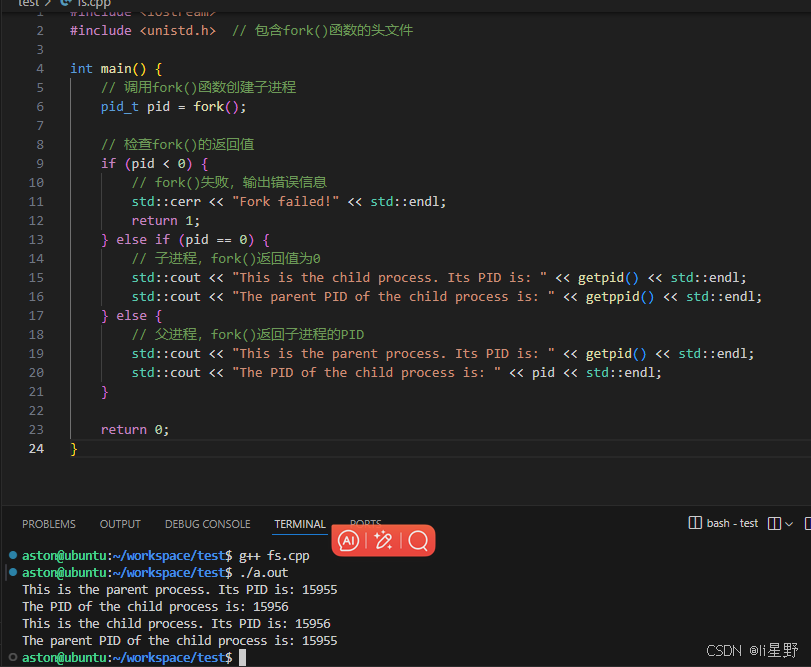Image resolution: width=811 pixels, height=667 pixels.
Task: Click the '"Fork failed!"' string on line 11
Action: [x=286, y=202]
